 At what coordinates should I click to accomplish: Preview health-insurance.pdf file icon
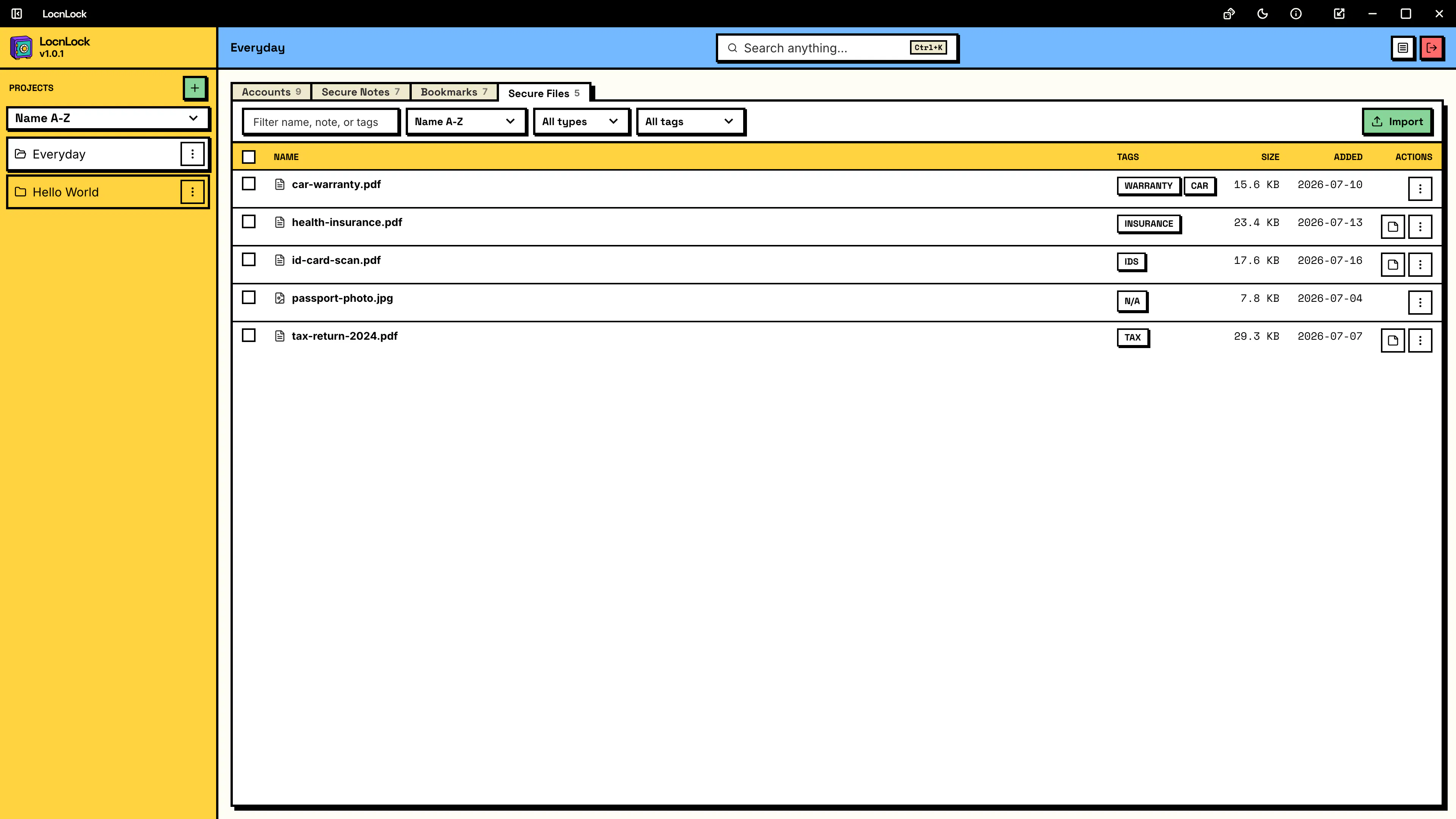coord(1393,227)
